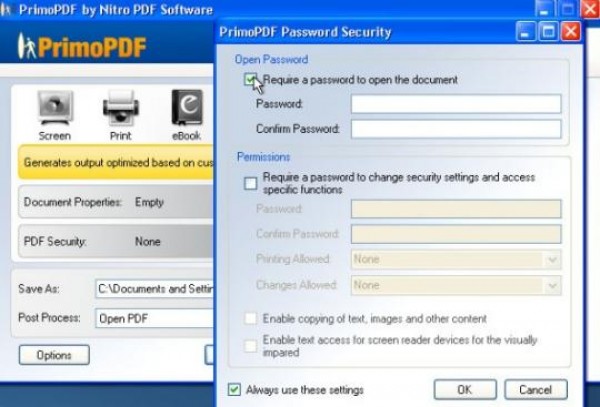This screenshot has width=600, height=407.
Task: Open the Printing Allowed dropdown
Action: point(456,259)
